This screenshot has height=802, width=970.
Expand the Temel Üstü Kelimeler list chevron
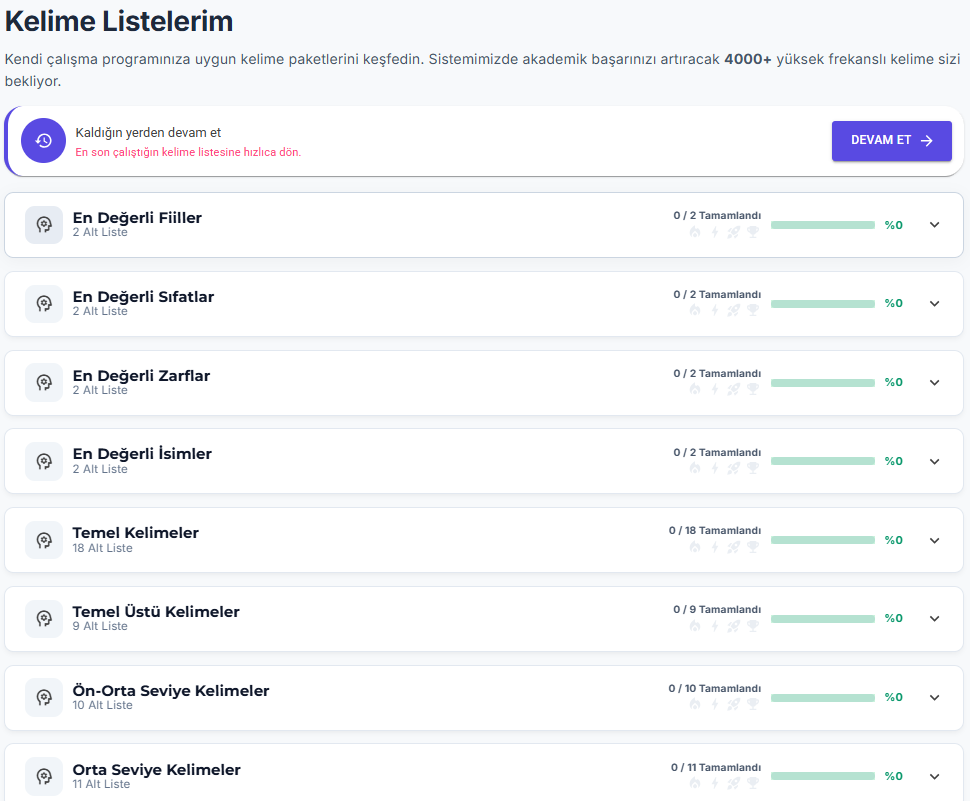coord(935,618)
